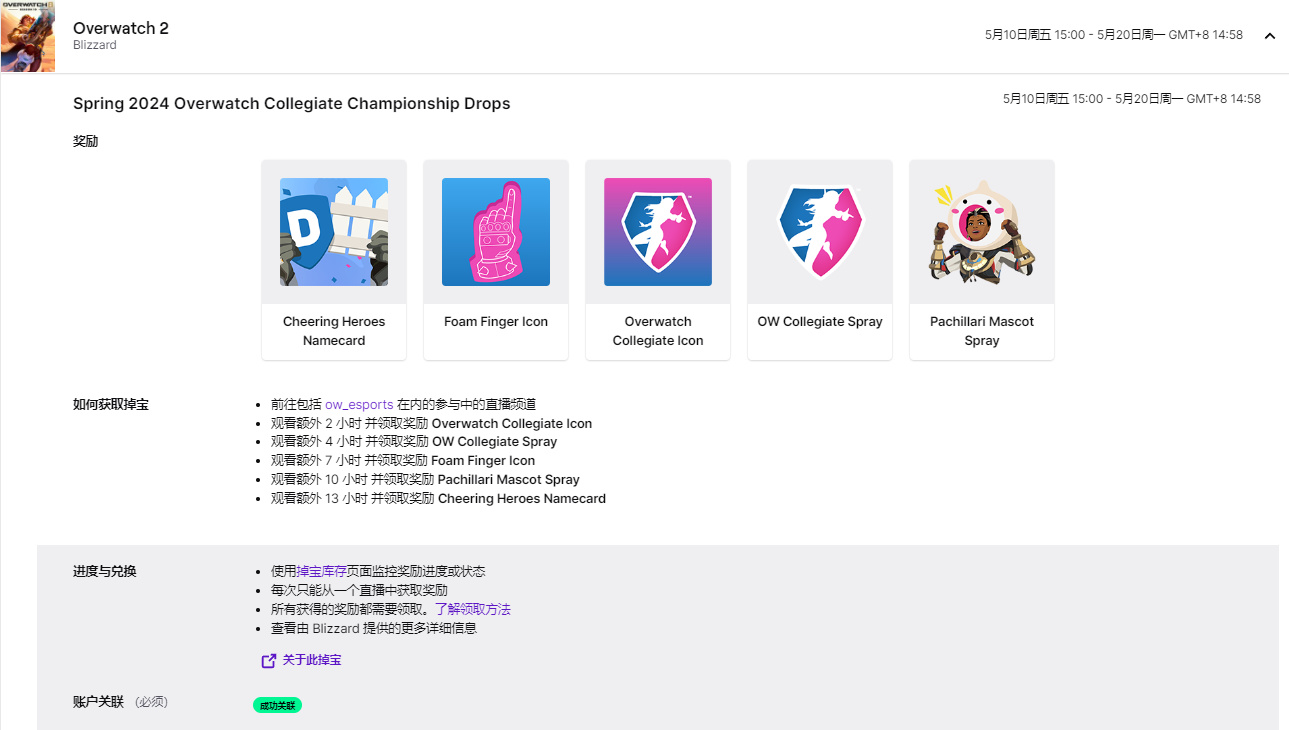Click the 账户关联 section label

98,702
